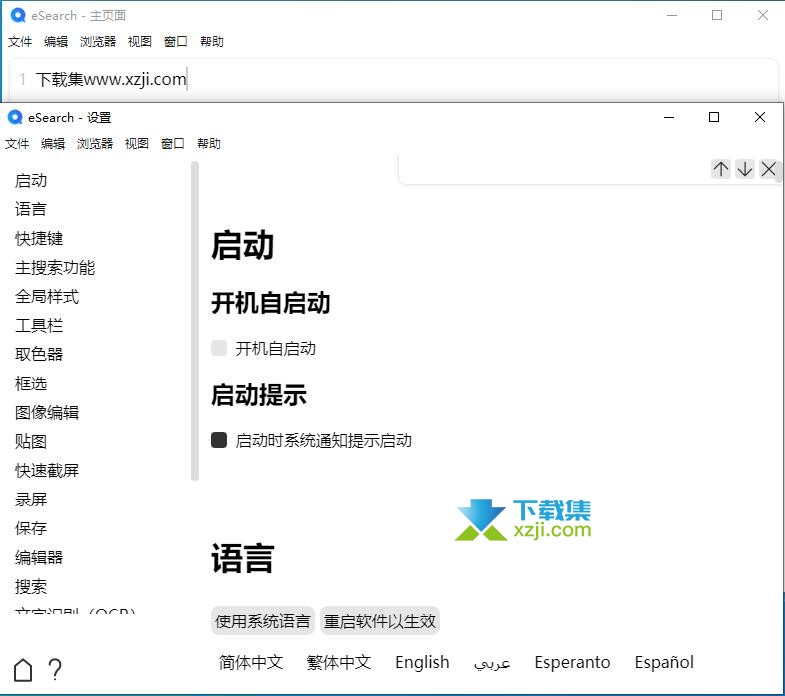Enable the 开机自启动 checkbox
The height and width of the screenshot is (696, 785).
pyautogui.click(x=219, y=348)
